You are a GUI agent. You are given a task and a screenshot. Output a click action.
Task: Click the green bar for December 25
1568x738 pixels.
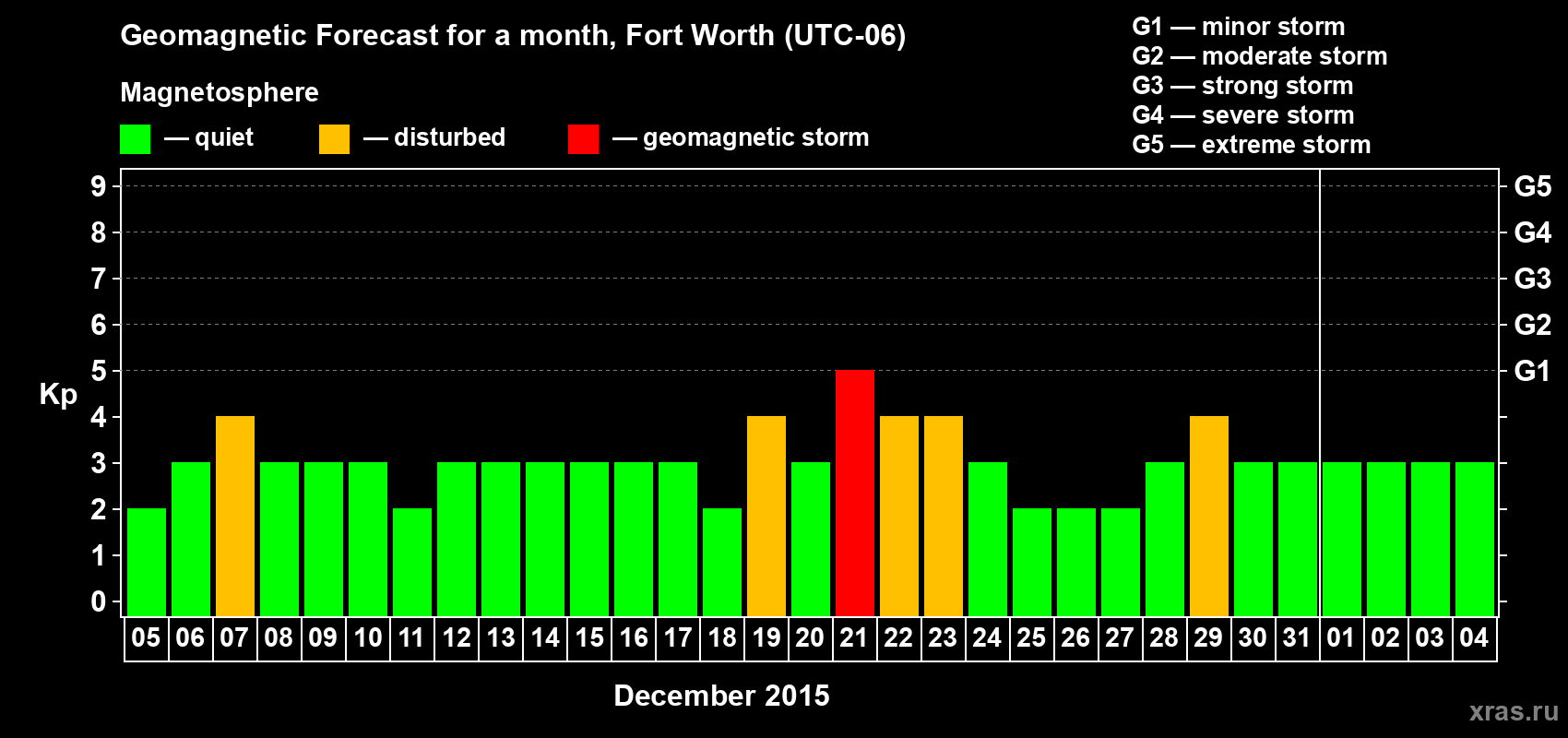[x=1032, y=562]
